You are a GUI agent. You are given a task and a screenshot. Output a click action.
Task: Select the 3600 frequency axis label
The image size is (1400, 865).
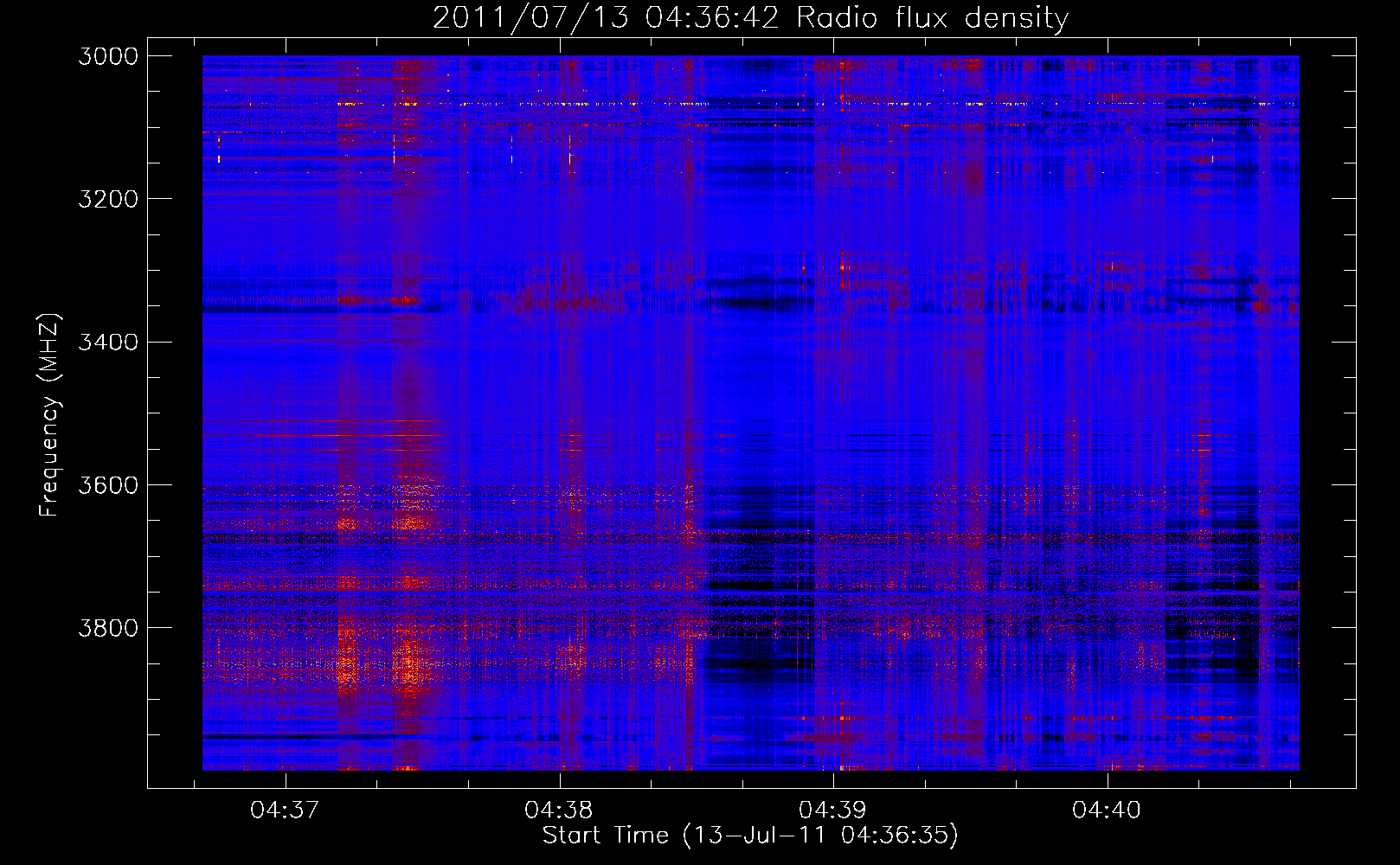(x=107, y=484)
